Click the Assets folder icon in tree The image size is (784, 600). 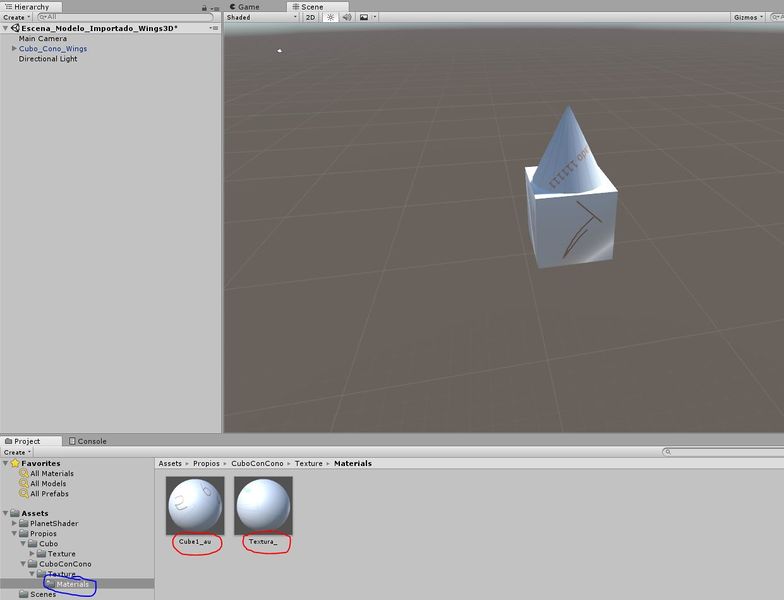tap(15, 513)
